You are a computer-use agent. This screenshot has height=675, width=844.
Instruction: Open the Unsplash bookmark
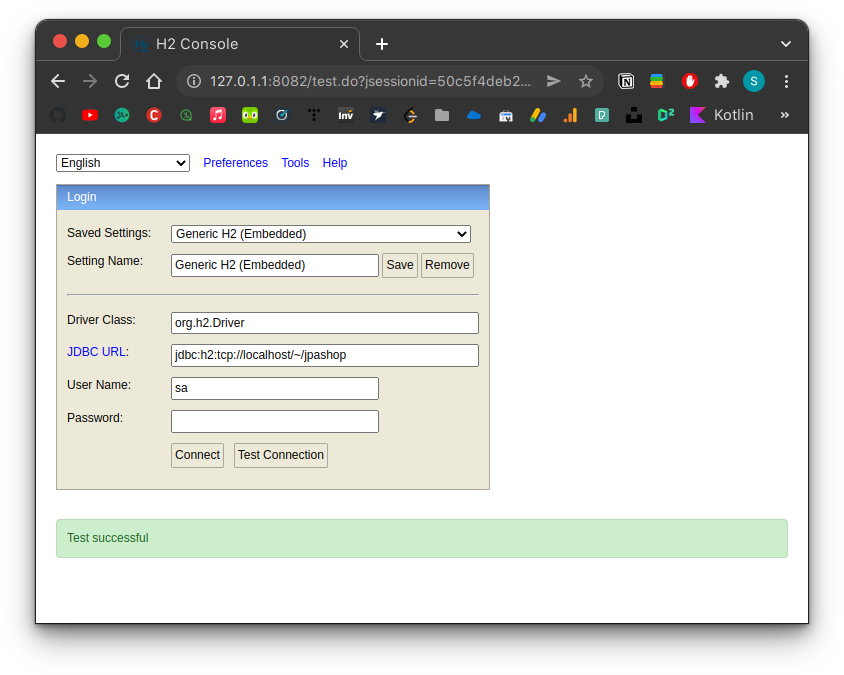click(x=634, y=115)
